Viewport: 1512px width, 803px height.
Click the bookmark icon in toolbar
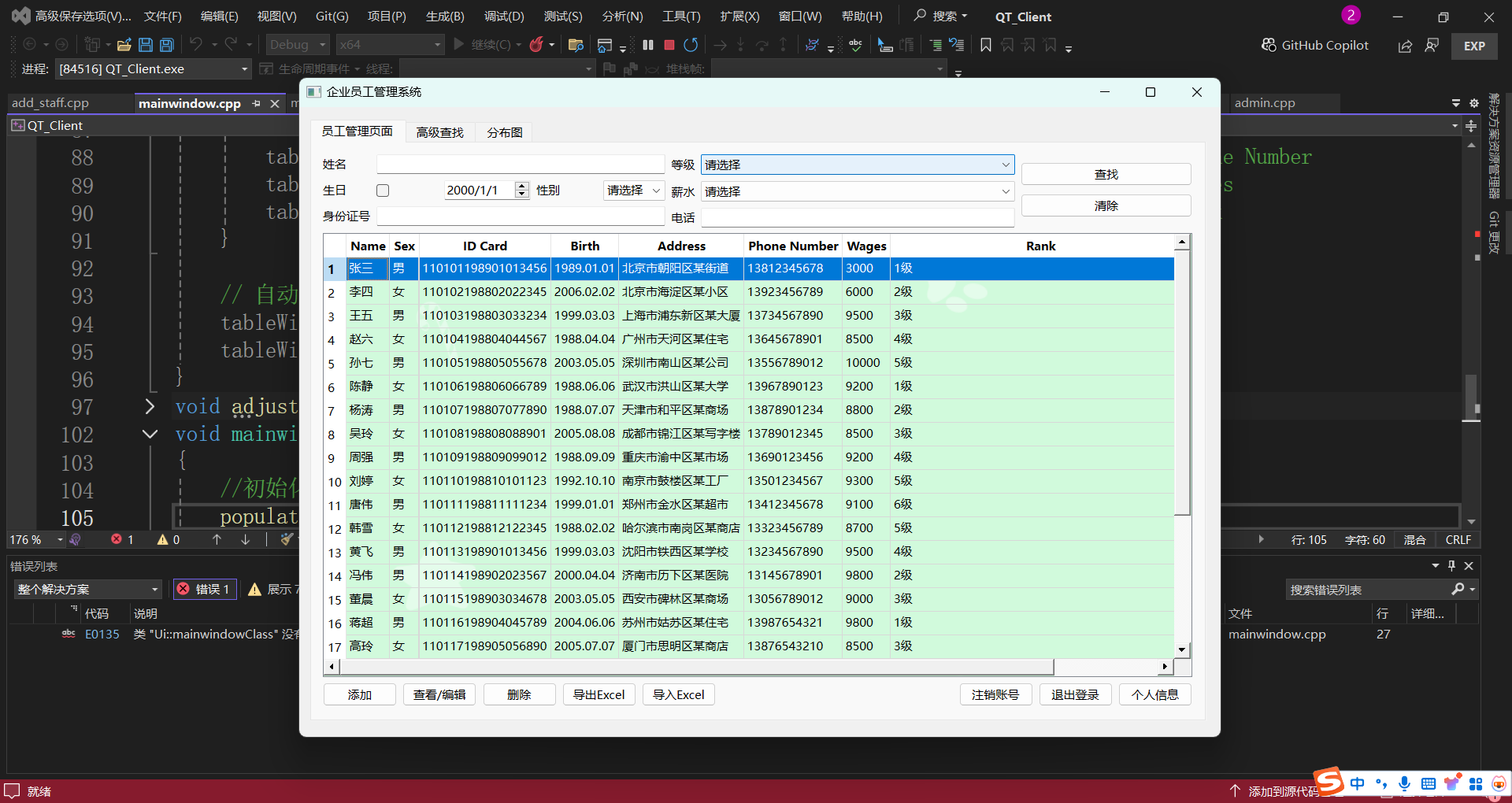click(985, 45)
